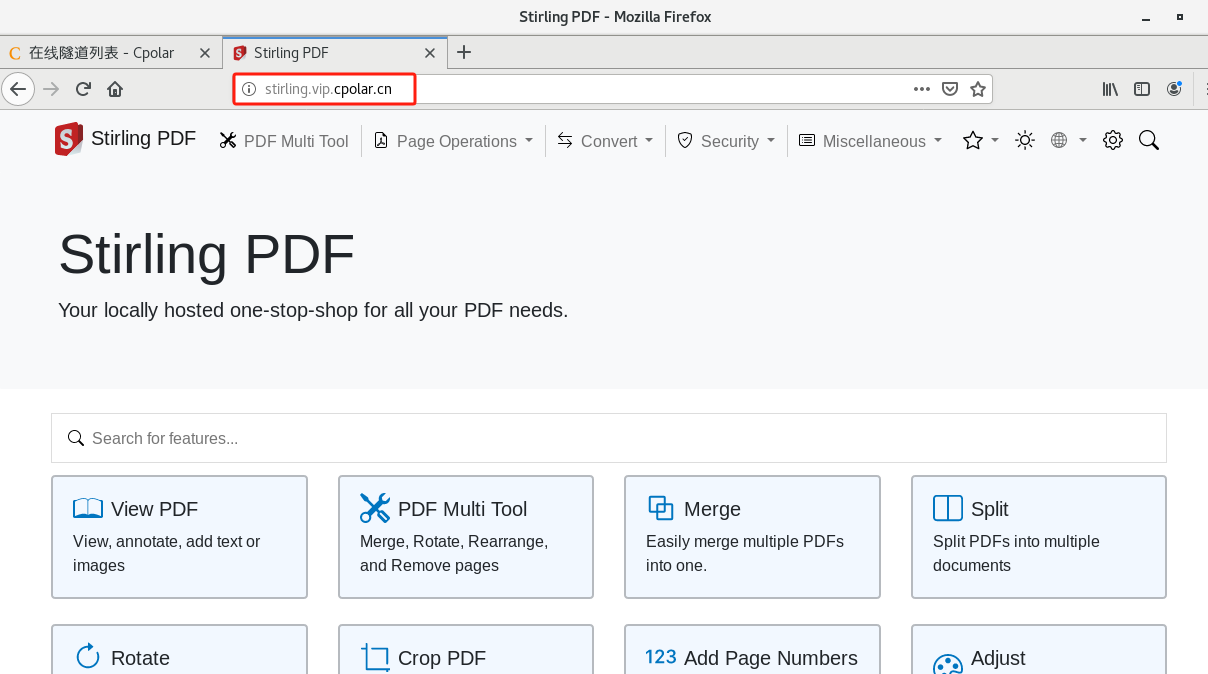Screen dimensions: 1208x674
Task: Open the settings gear in navbar
Action: (x=1113, y=140)
